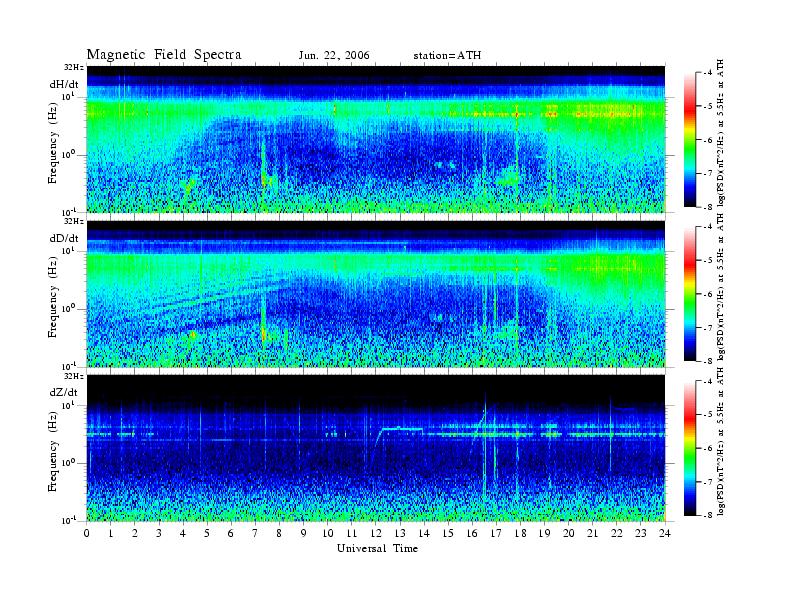792x612 pixels.
Task: Click the dZ/dt panel label
Action: pyautogui.click(x=64, y=392)
